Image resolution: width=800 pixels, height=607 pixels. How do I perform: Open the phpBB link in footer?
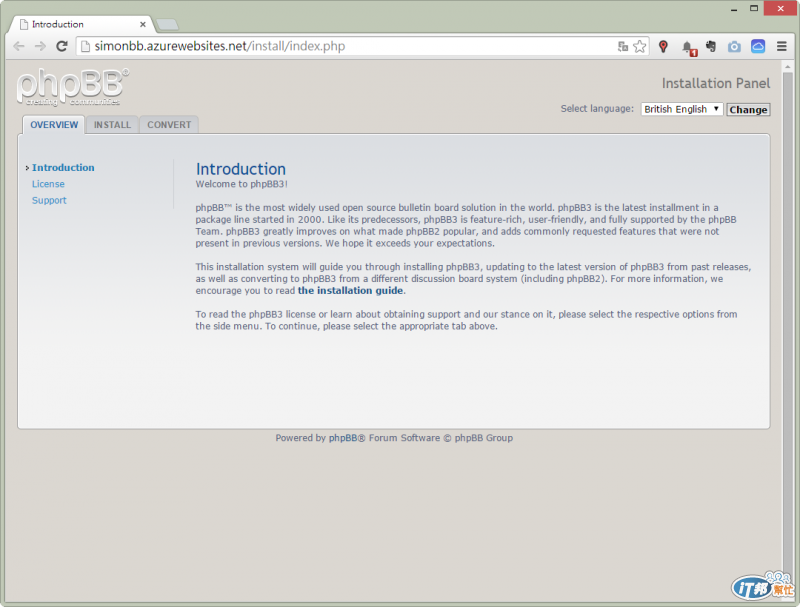click(343, 438)
